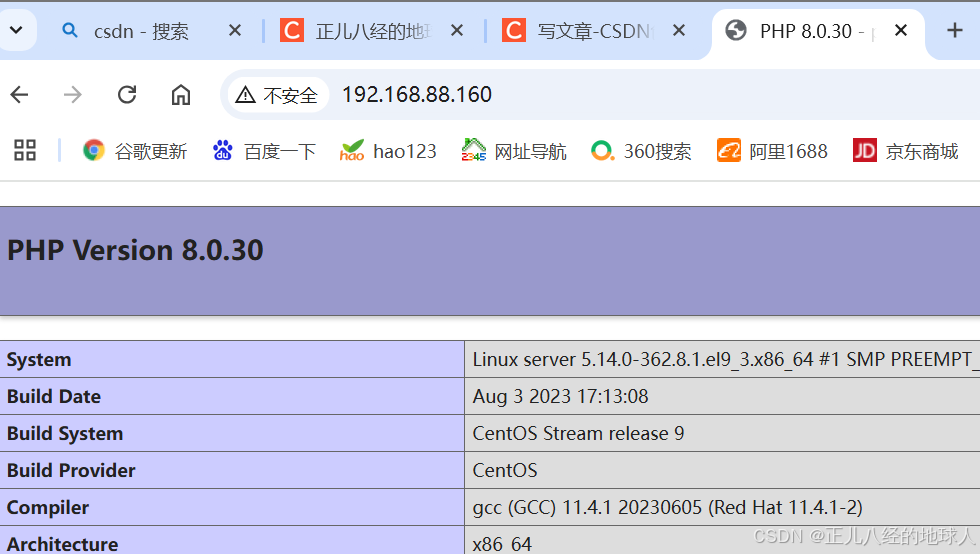This screenshot has height=554, width=980.
Task: Click the 'Build System' row label
Action: [x=65, y=433]
